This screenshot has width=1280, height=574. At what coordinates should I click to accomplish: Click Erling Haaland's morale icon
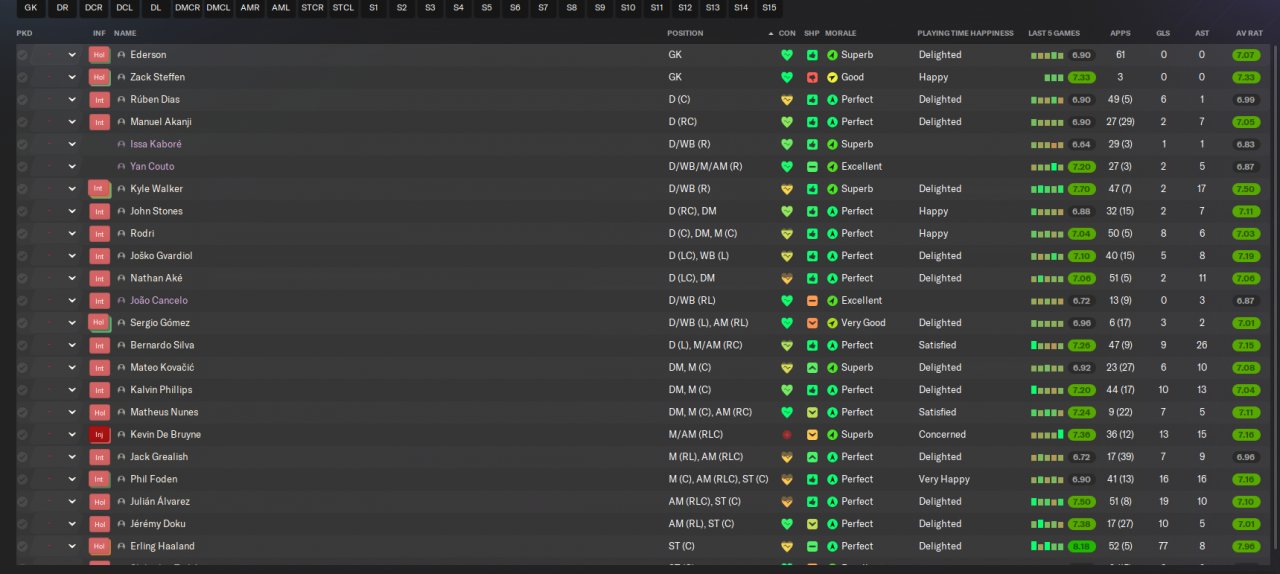[832, 547]
